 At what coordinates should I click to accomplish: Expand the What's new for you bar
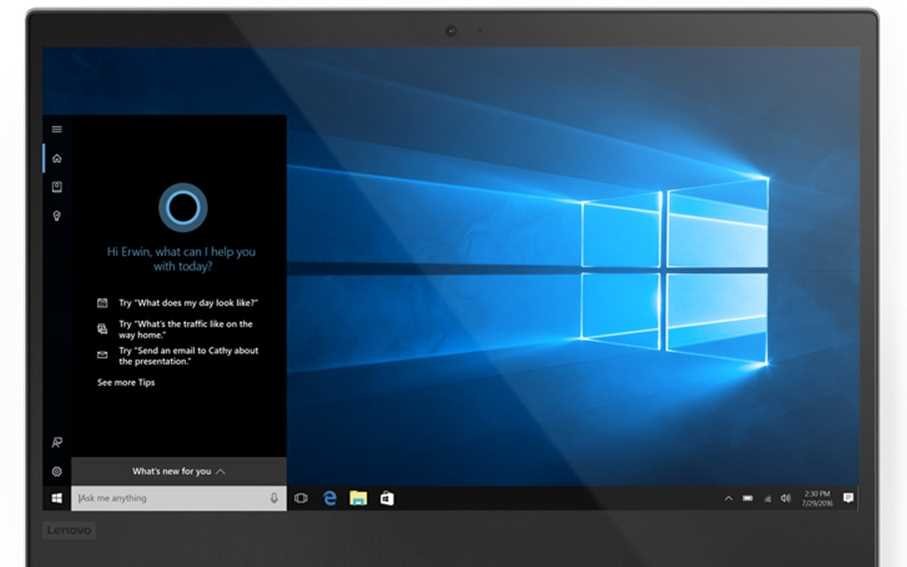[179, 472]
